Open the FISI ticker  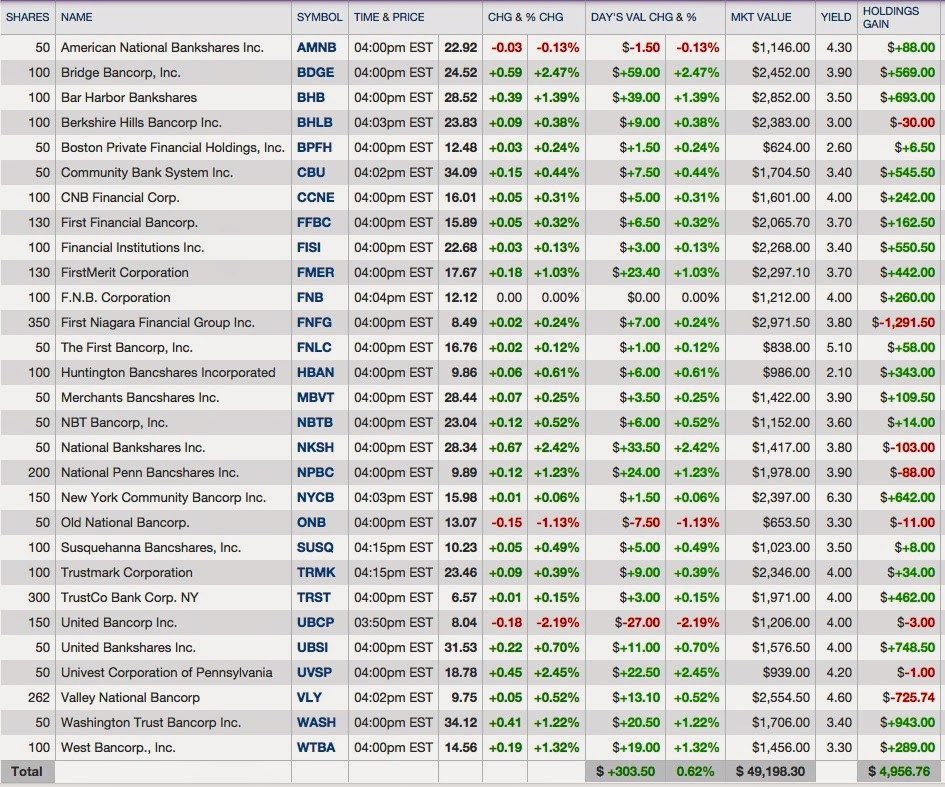(x=309, y=247)
